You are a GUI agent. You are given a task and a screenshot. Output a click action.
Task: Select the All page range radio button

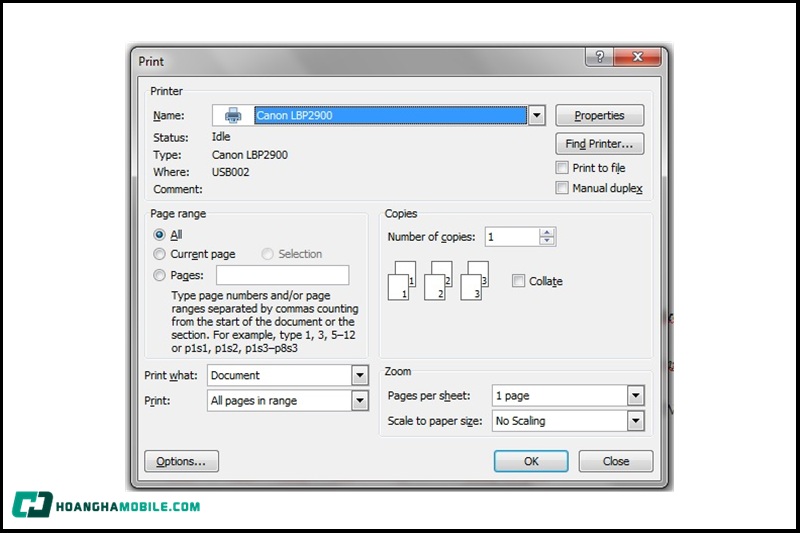tap(159, 235)
